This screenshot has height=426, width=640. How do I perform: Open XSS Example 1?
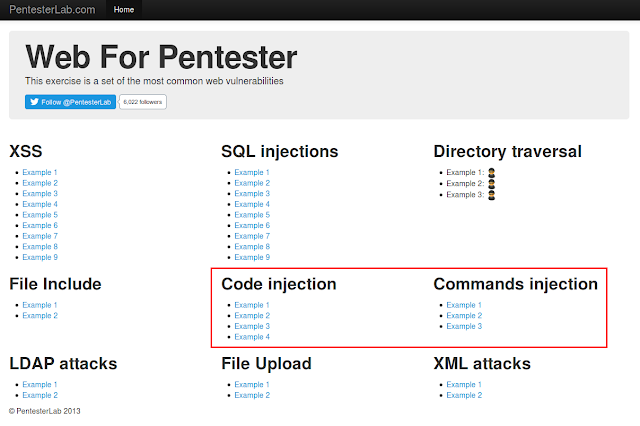[x=40, y=172]
